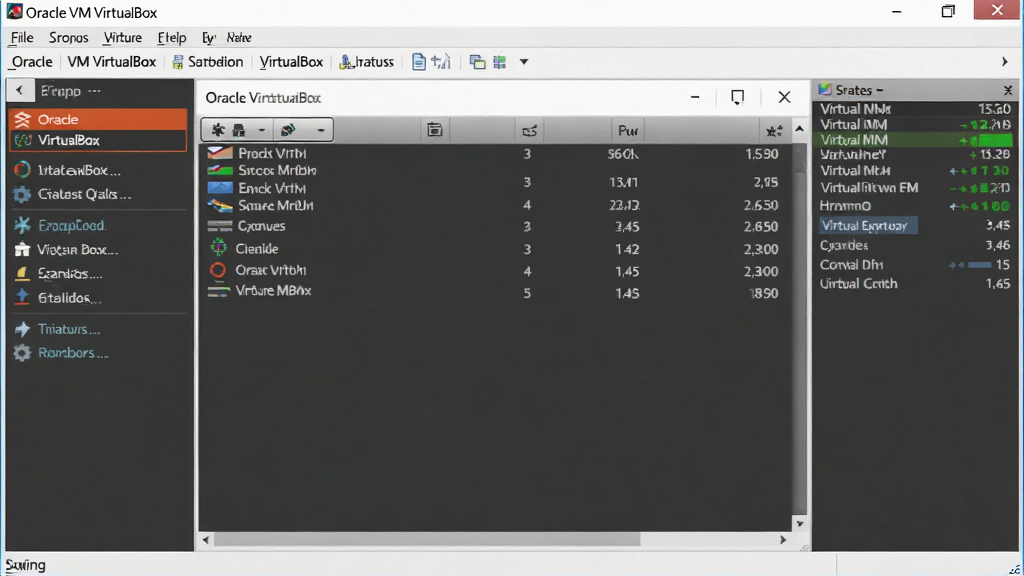Select the Emck Vrthi row
1024x576 pixels.
point(495,188)
